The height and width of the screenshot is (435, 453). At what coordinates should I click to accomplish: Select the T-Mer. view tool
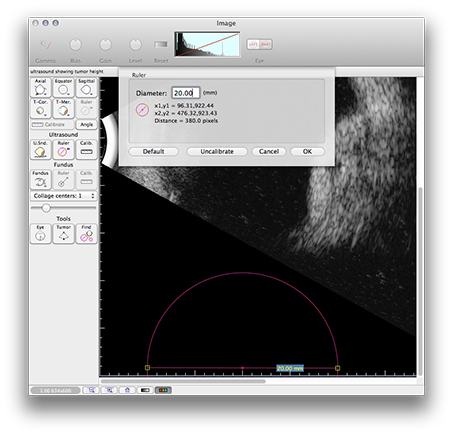[x=63, y=108]
